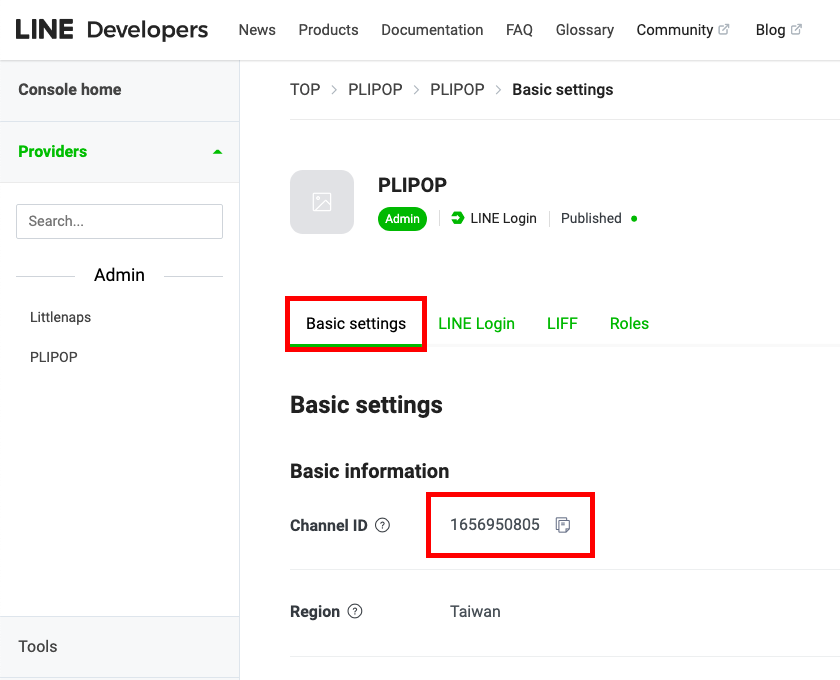Click the green Admin role badge
The height and width of the screenshot is (680, 840).
(402, 219)
